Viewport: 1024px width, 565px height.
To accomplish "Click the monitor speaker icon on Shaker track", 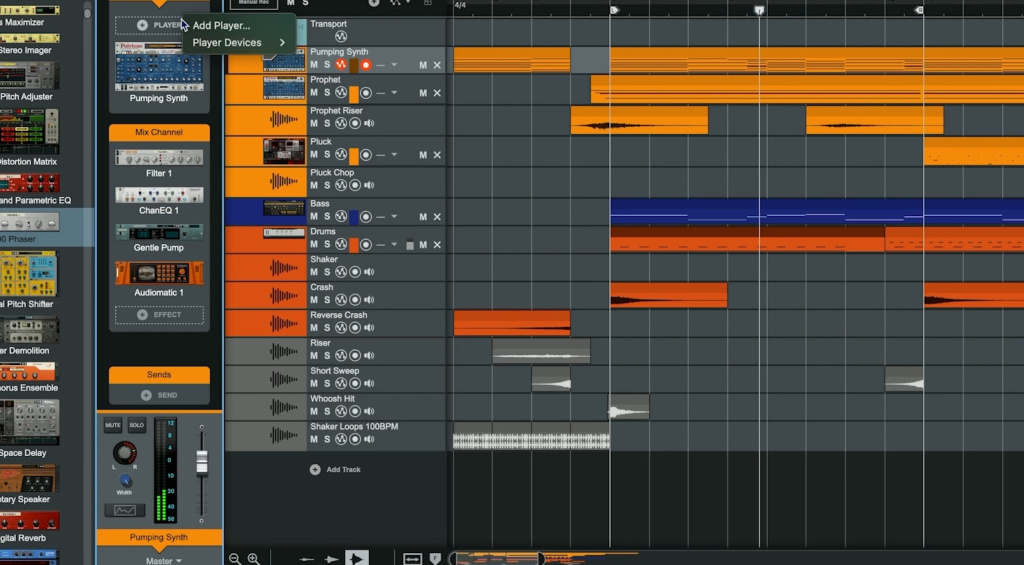I will coord(369,273).
